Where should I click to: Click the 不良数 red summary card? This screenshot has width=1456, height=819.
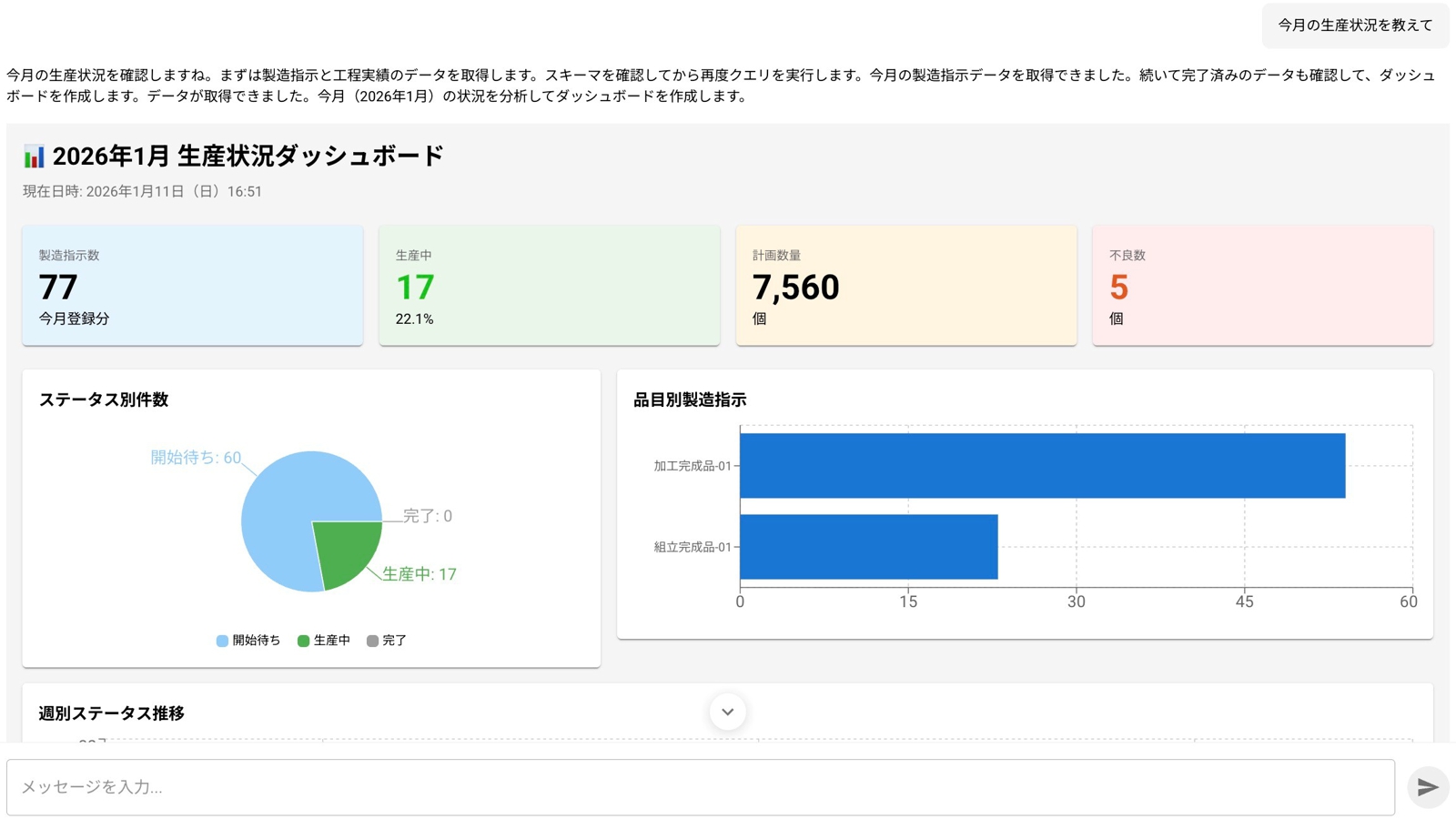[1263, 285]
